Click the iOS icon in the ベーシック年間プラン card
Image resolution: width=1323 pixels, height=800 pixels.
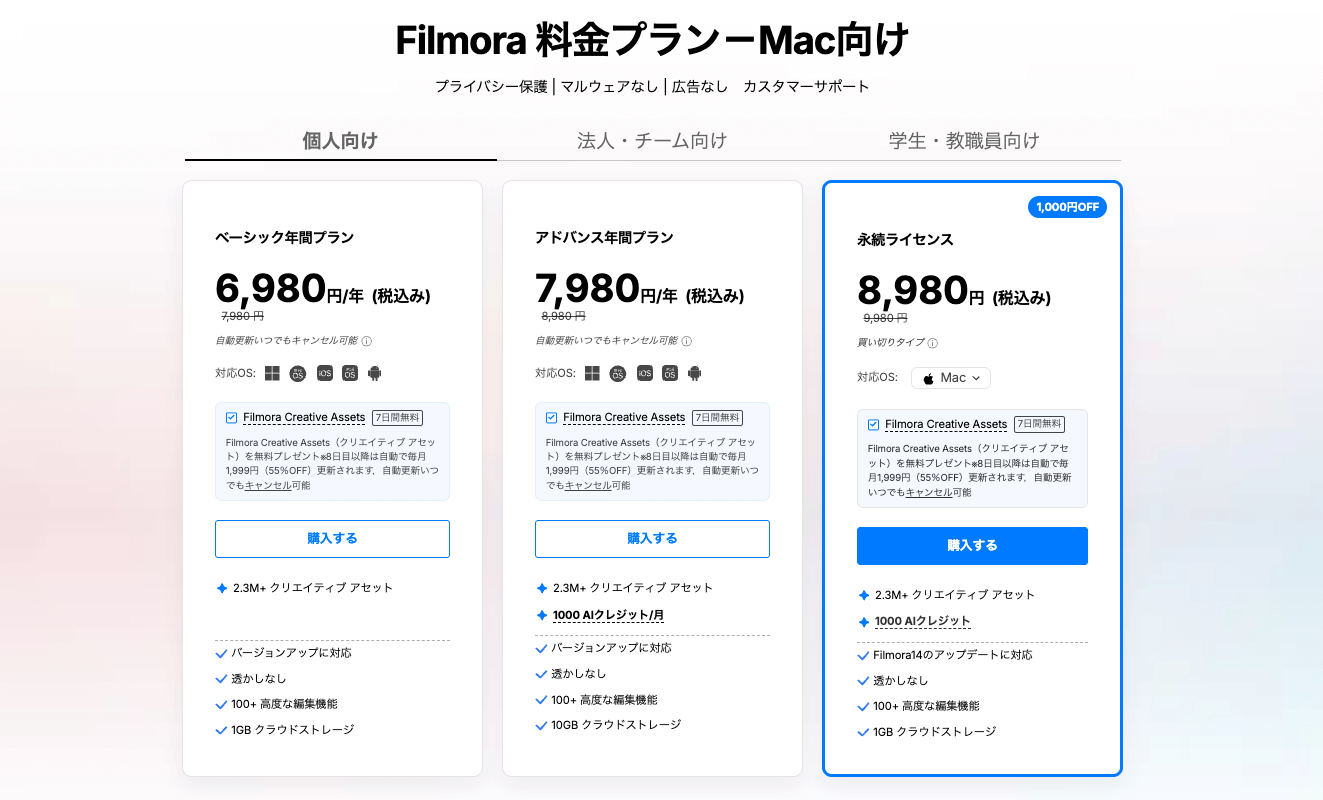324,373
